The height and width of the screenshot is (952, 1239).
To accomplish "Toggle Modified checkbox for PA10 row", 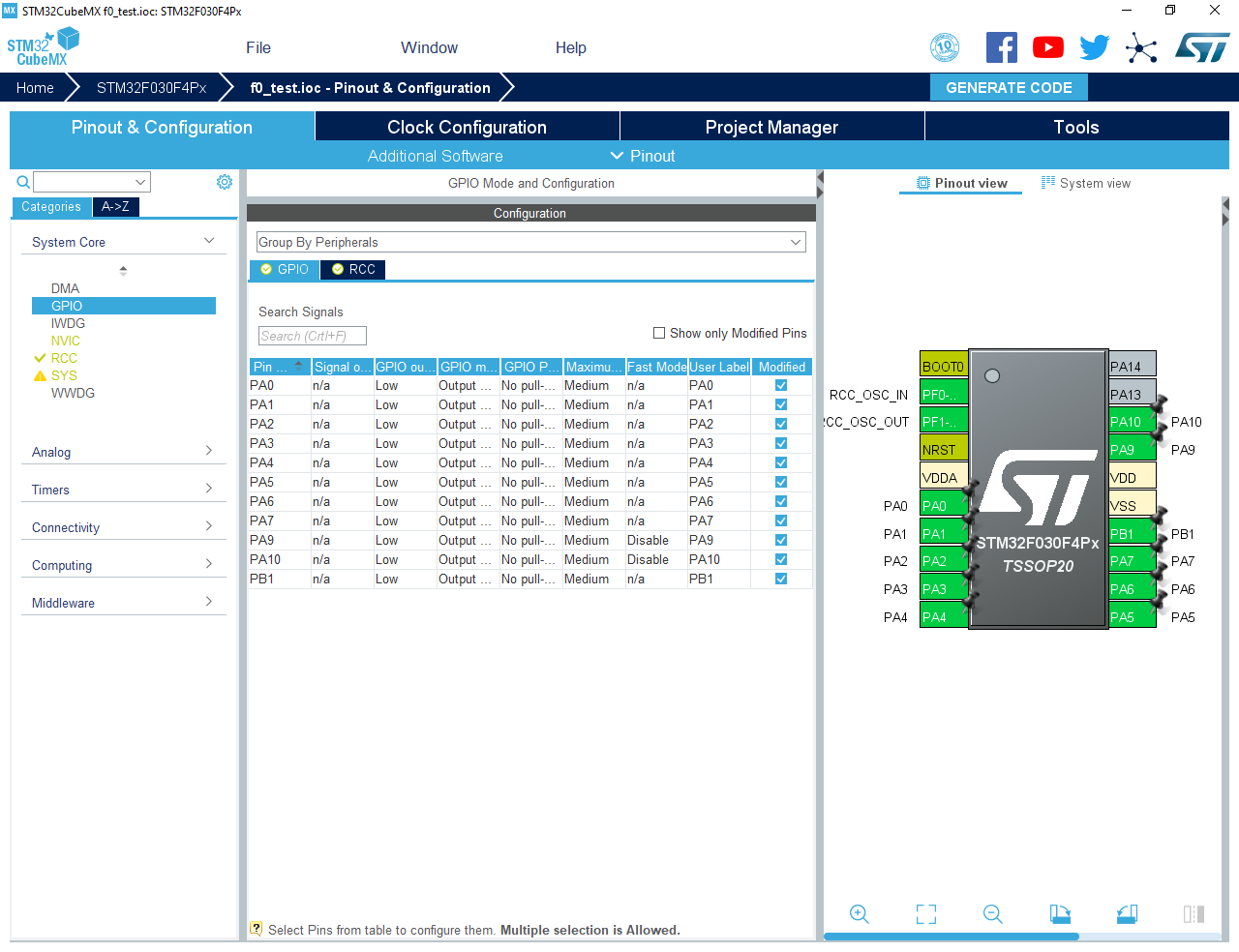I will 781,559.
